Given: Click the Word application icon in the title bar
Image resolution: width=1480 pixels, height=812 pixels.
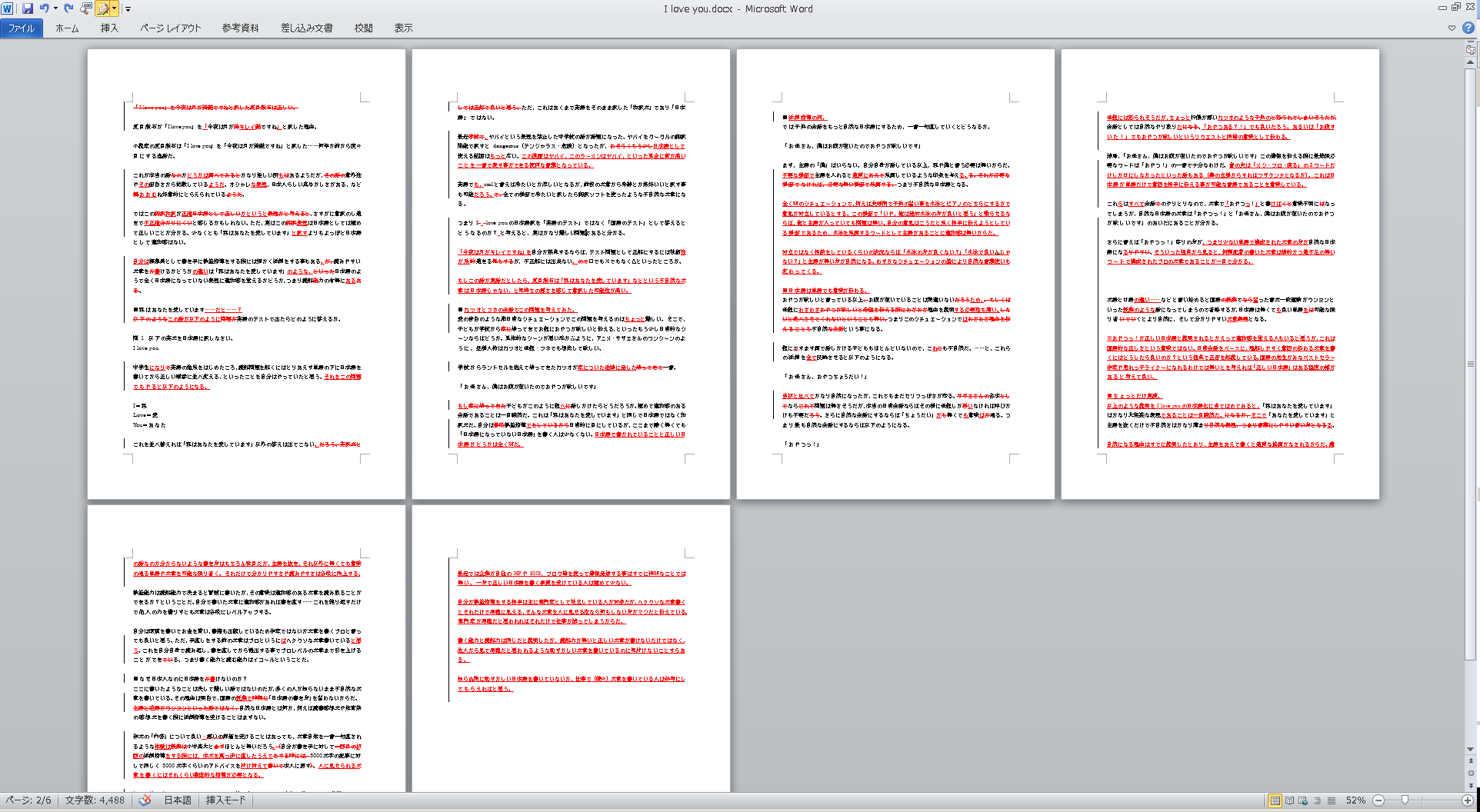Looking at the screenshot, I should coord(8,8).
